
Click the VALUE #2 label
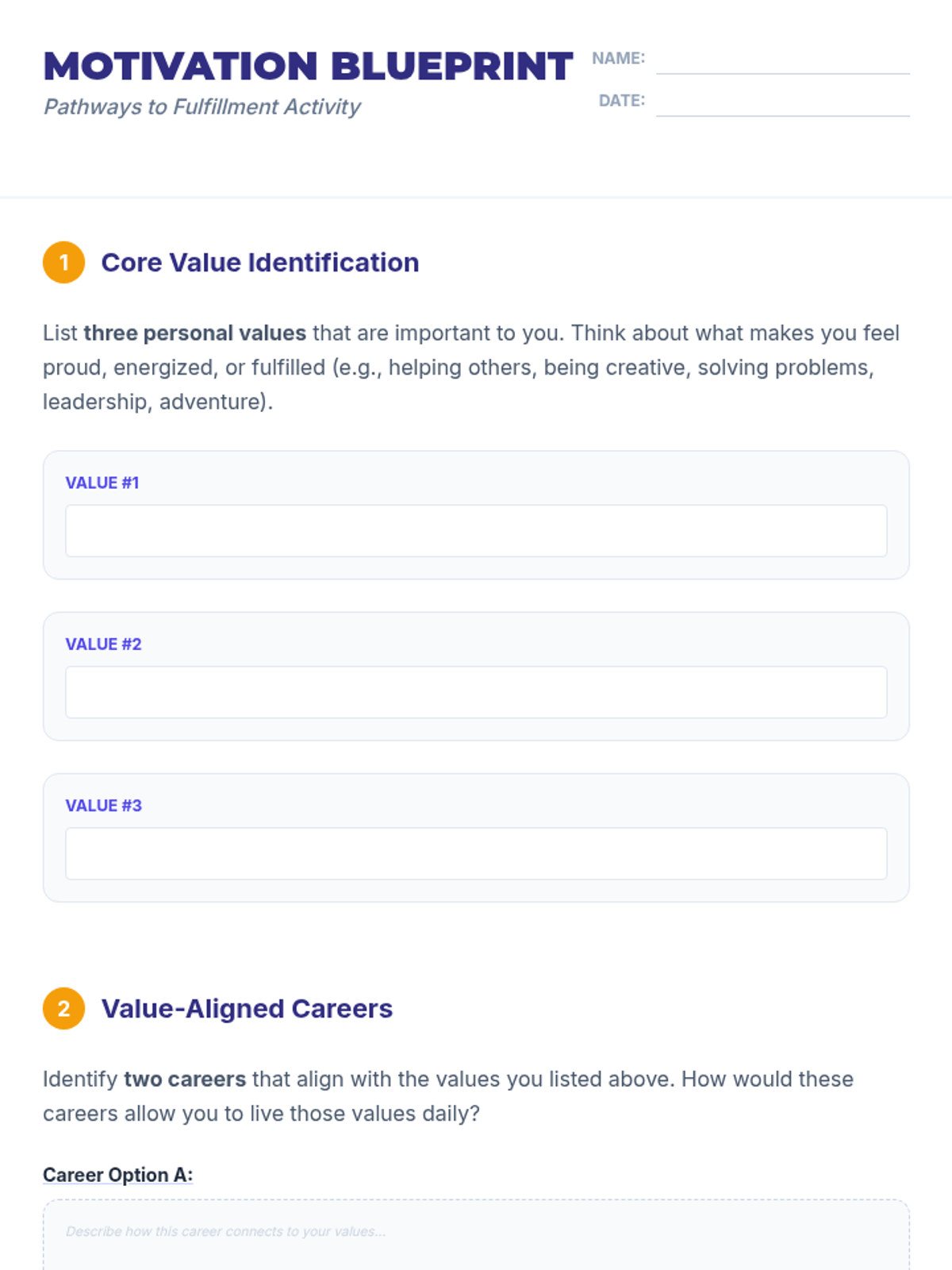pyautogui.click(x=103, y=645)
